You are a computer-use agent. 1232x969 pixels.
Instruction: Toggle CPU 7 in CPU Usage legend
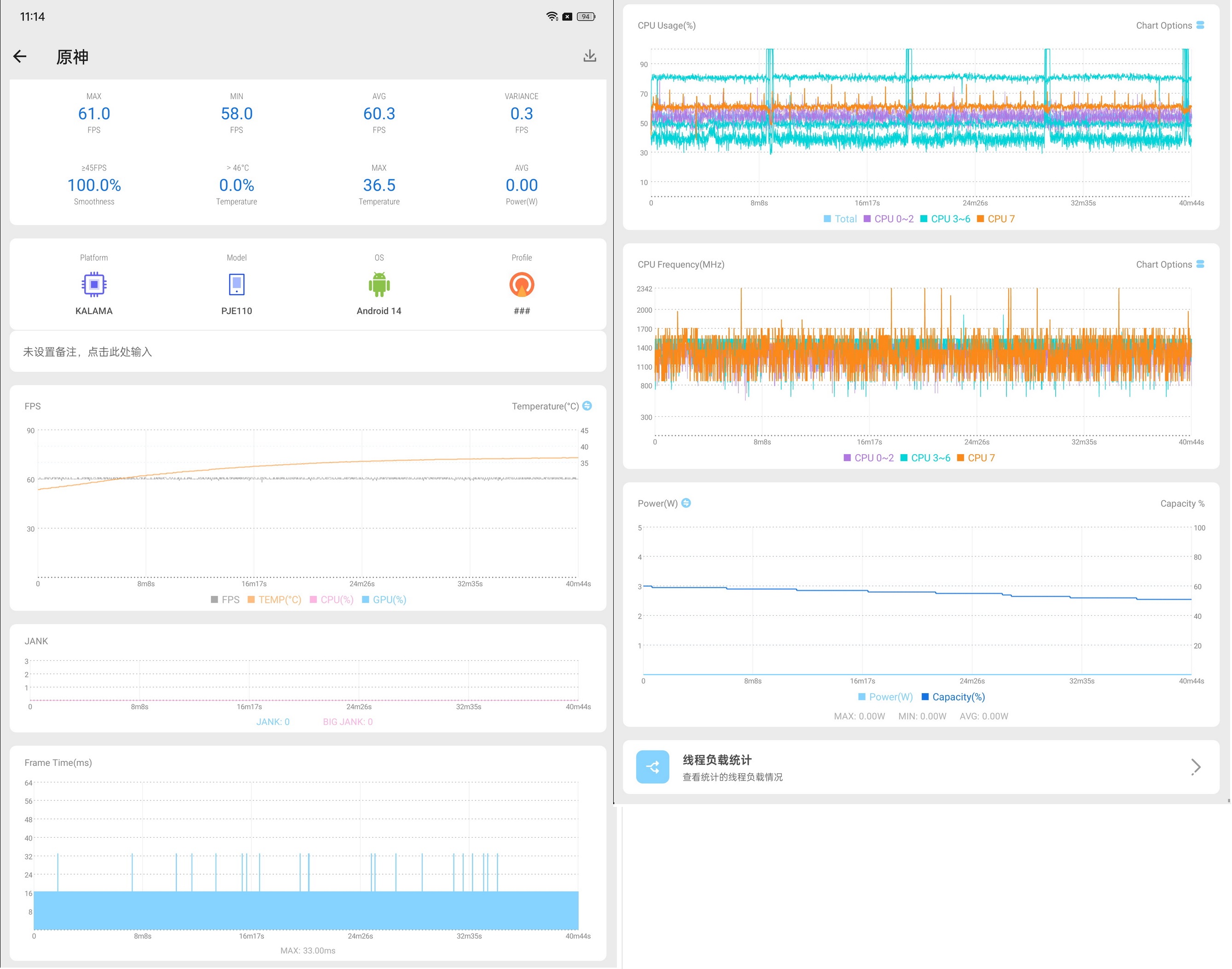click(x=995, y=219)
